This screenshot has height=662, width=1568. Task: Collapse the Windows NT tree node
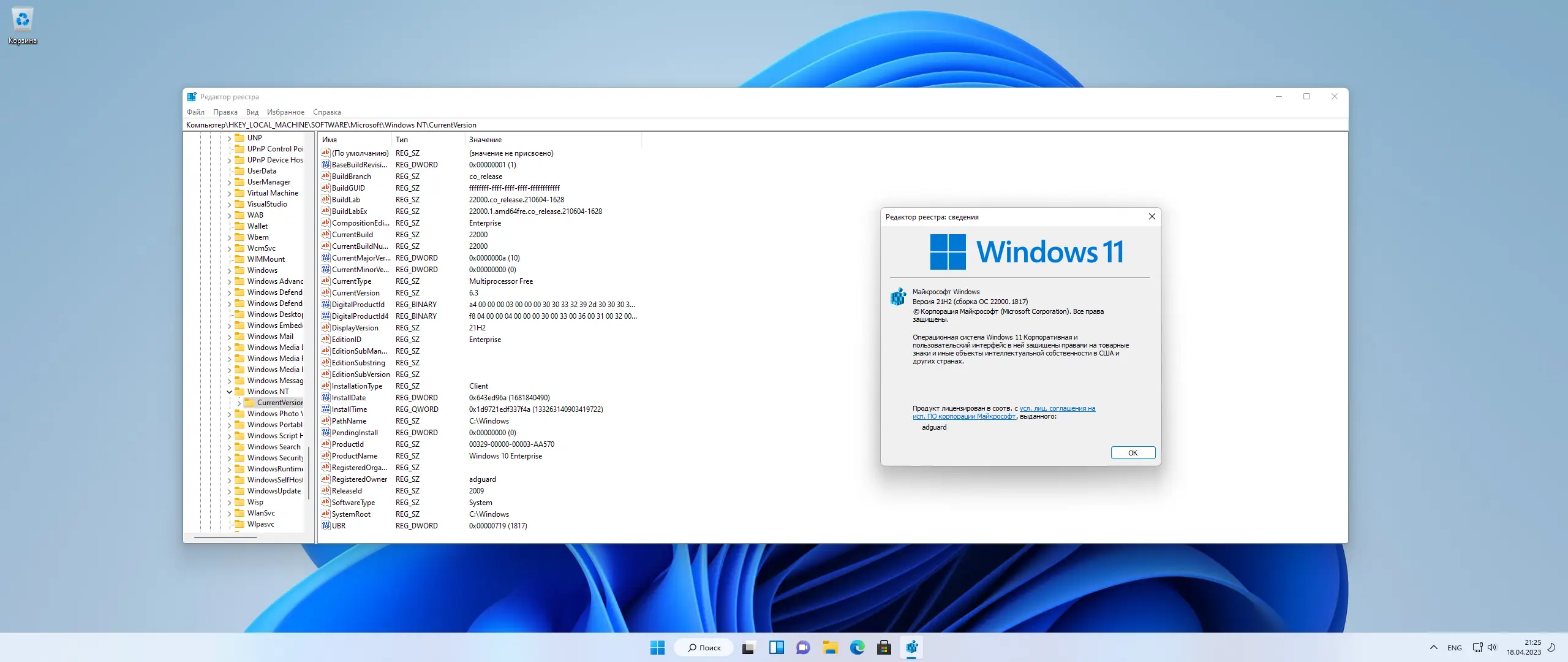(230, 392)
